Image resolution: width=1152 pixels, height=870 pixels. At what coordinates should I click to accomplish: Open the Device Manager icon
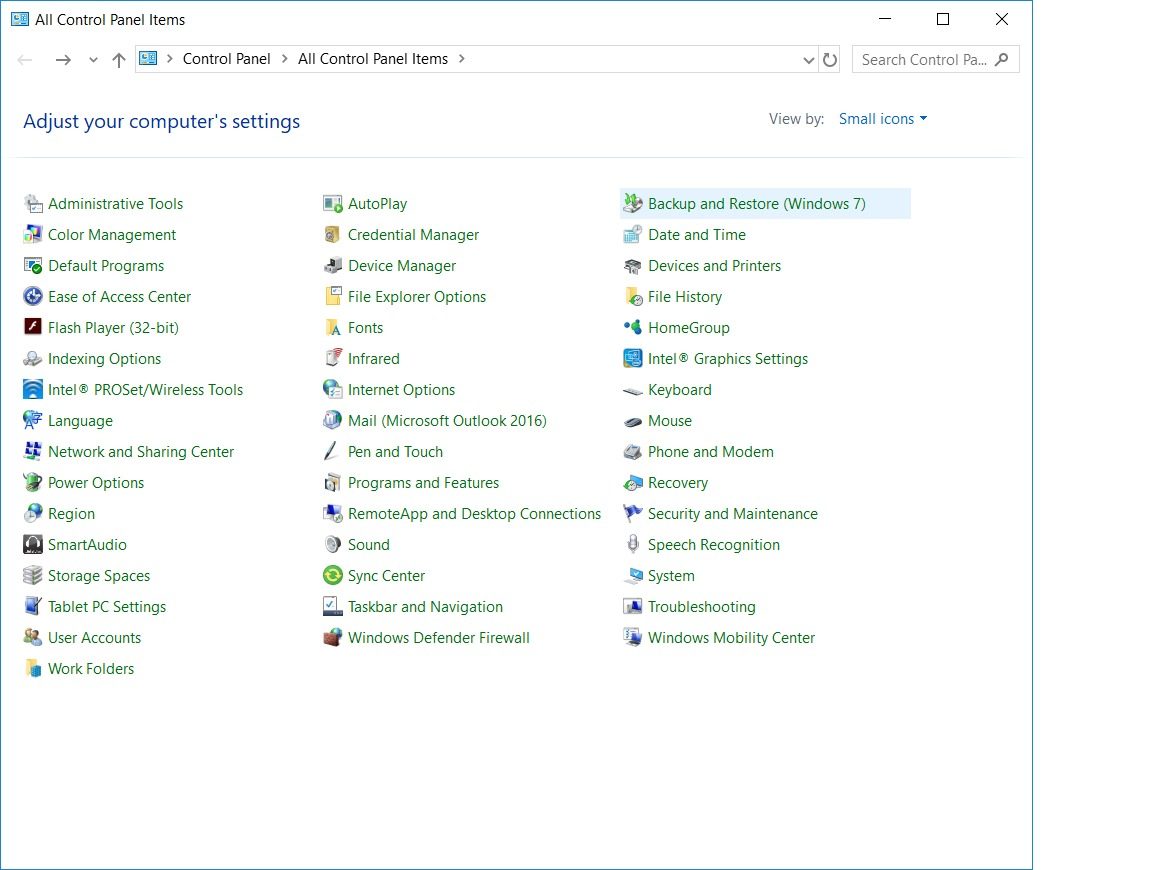click(x=333, y=265)
